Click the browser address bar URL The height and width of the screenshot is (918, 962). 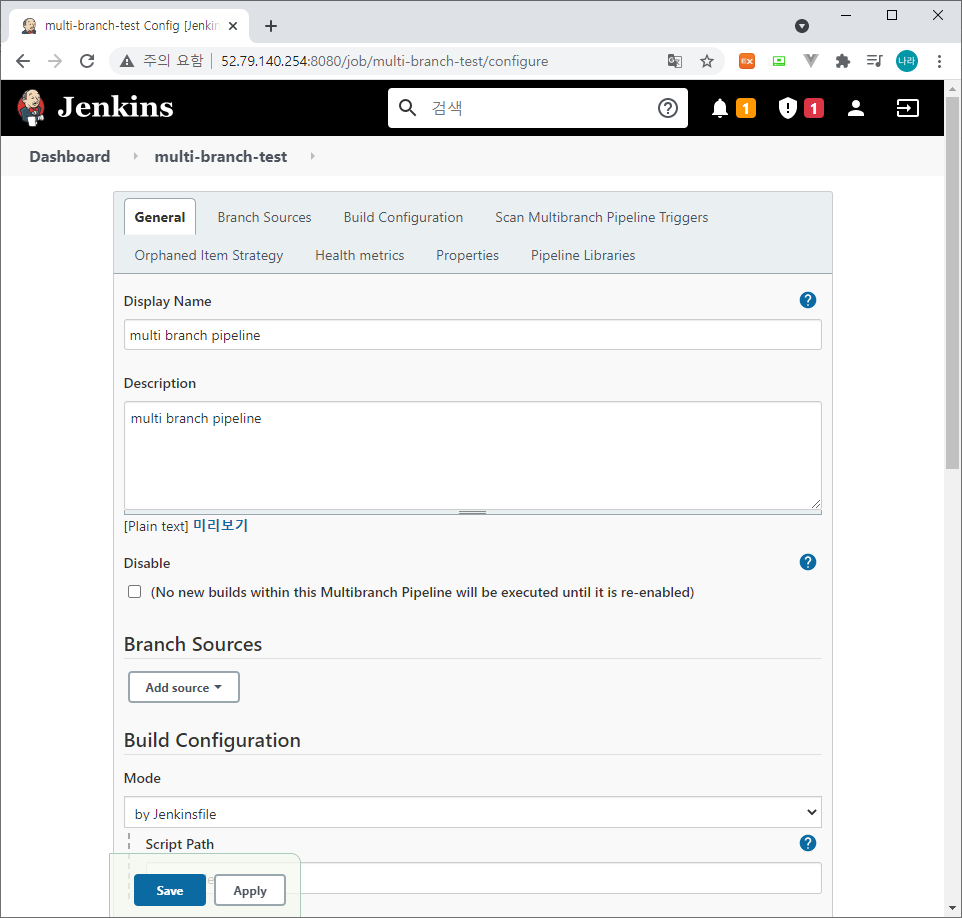(385, 61)
